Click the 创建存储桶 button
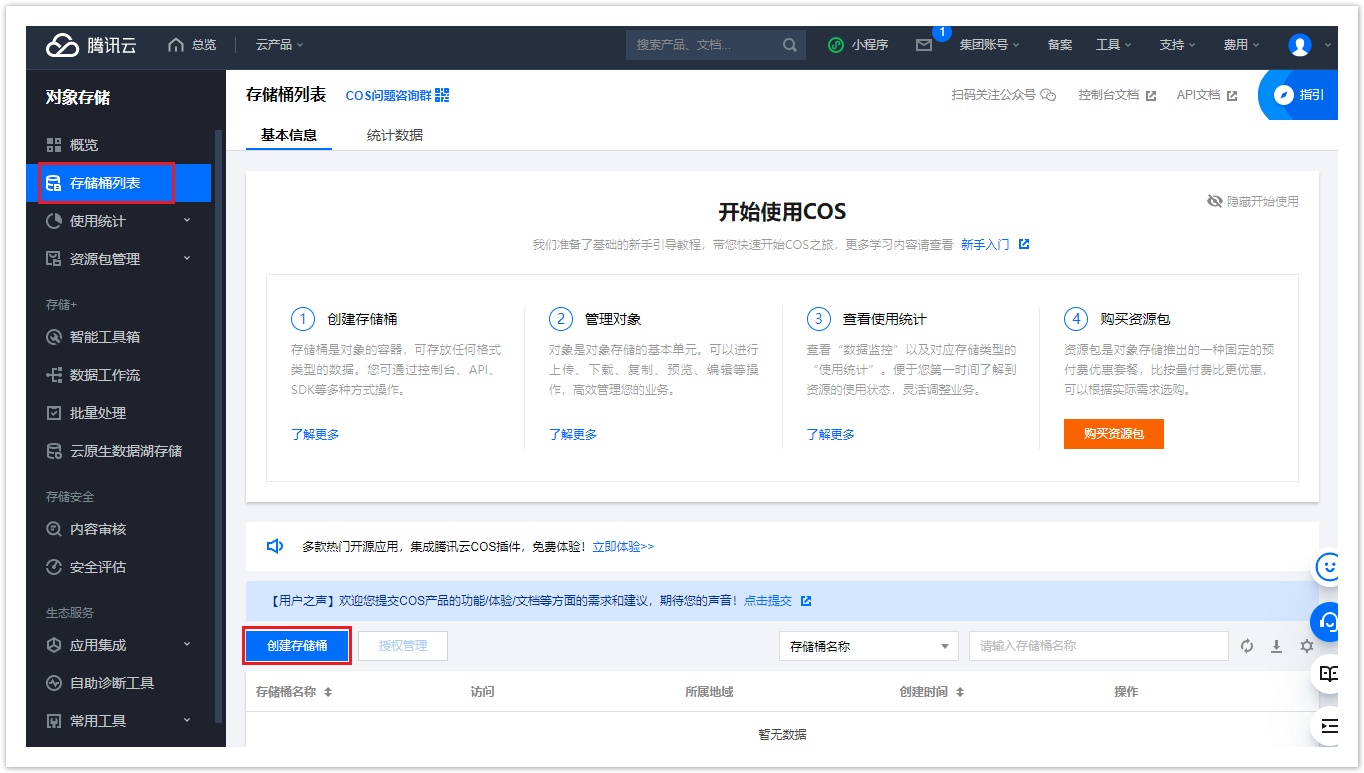 [x=297, y=646]
